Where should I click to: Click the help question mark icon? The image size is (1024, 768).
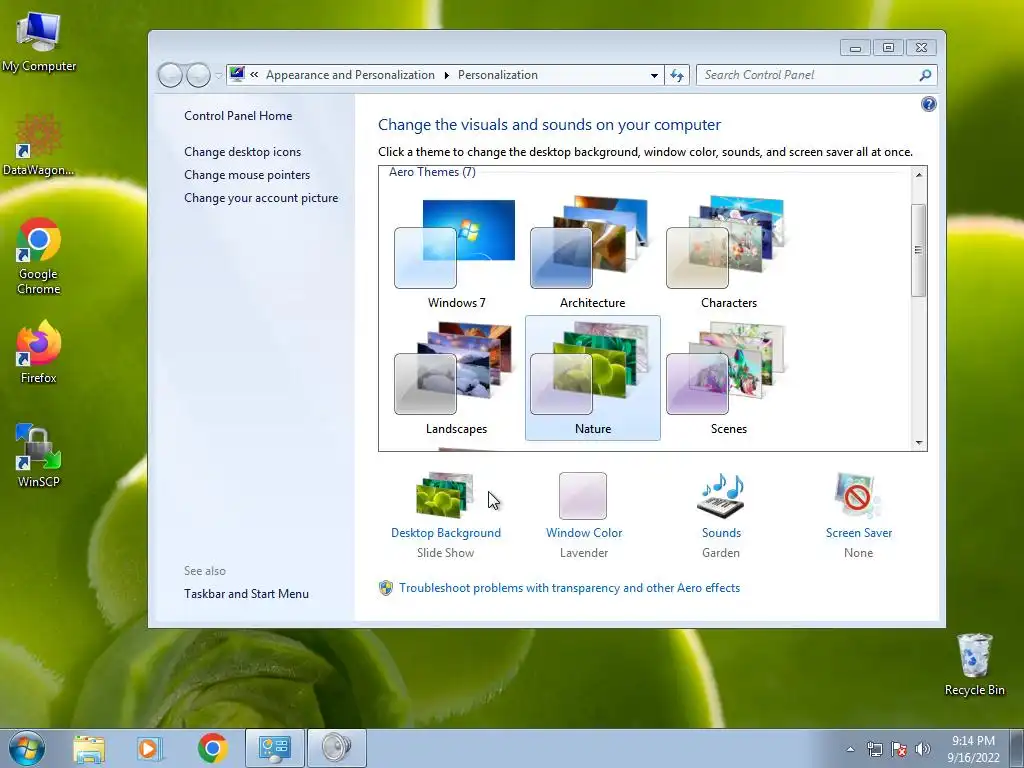pos(928,104)
